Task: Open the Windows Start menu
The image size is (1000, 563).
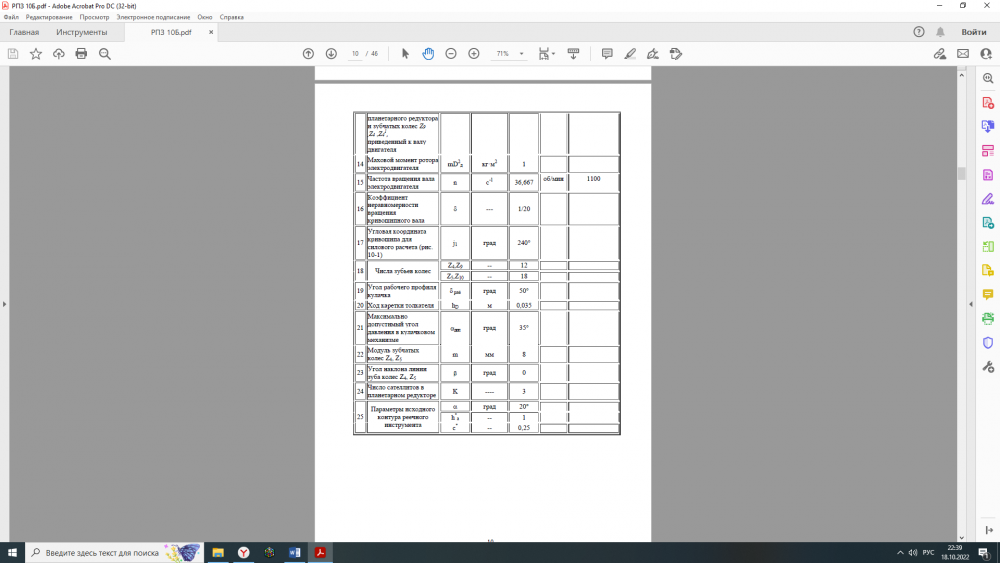Action: 12,553
